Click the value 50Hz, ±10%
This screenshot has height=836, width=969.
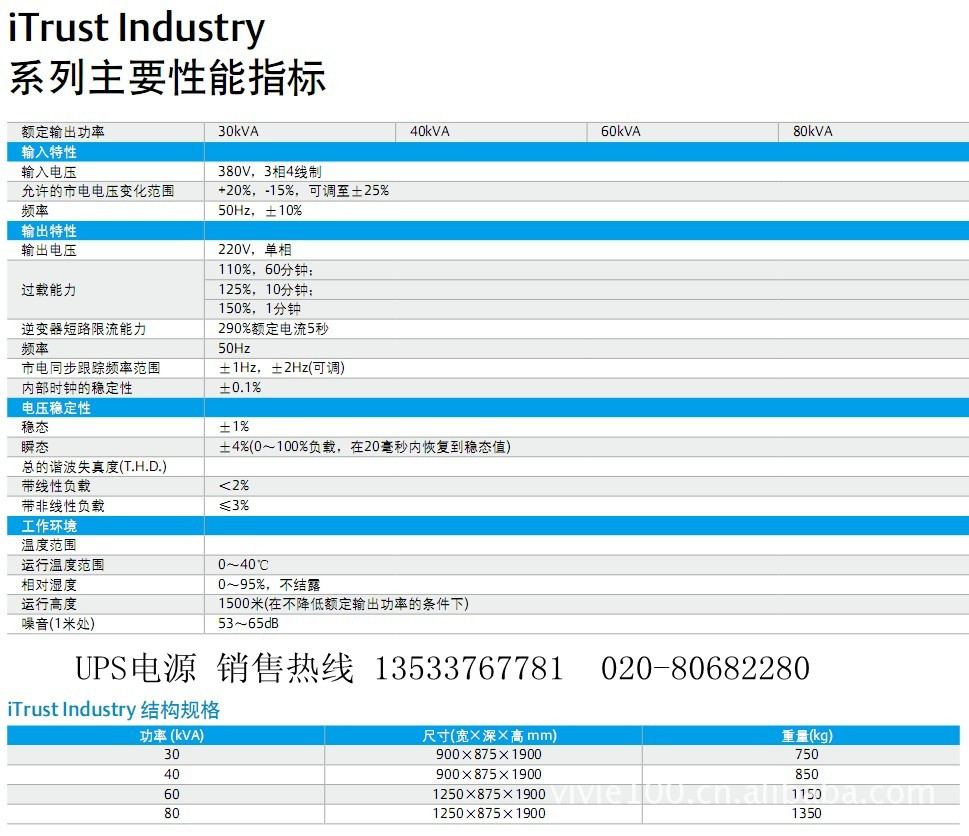[260, 211]
